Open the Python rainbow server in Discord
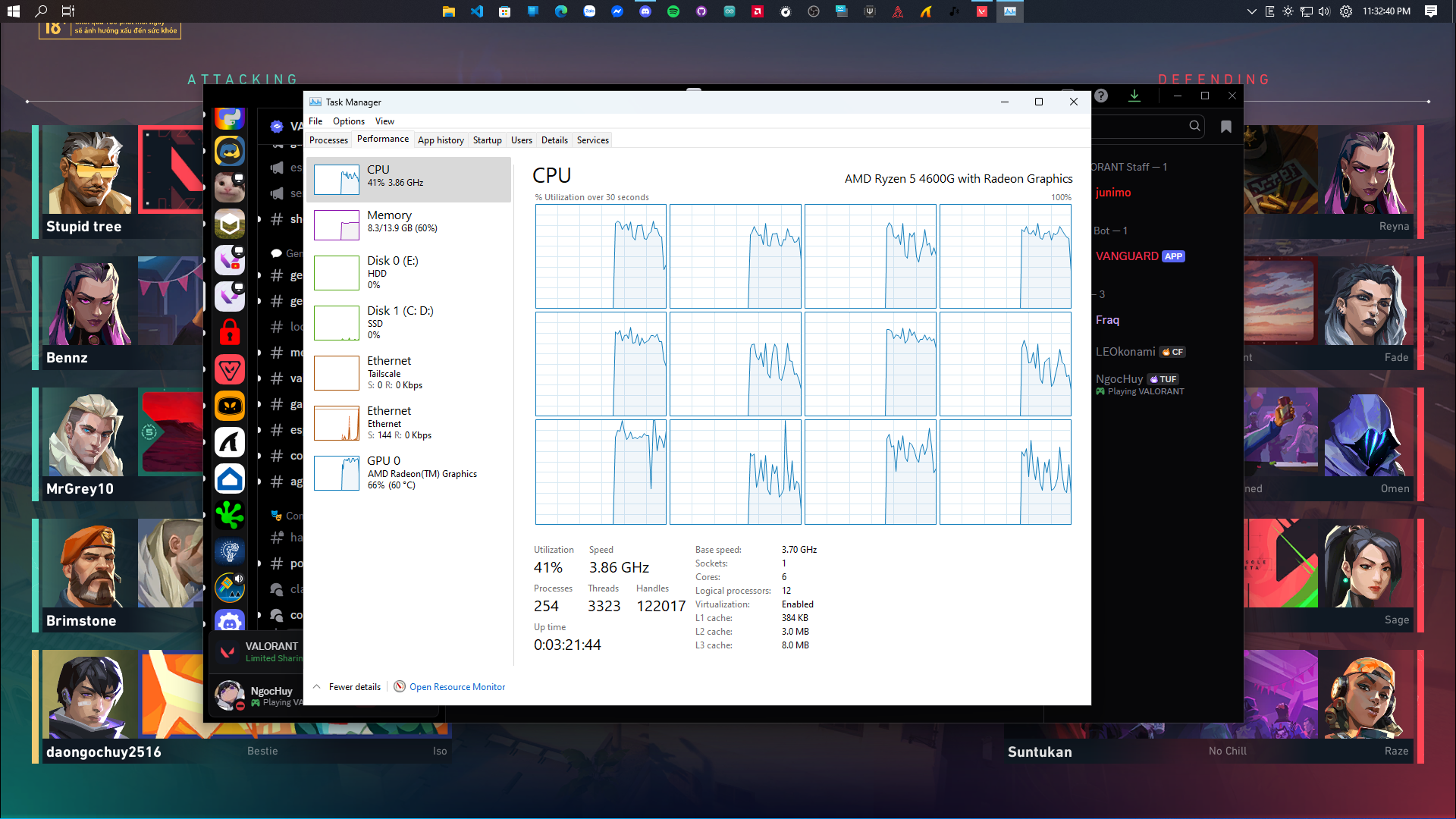This screenshot has height=819, width=1456. [230, 118]
